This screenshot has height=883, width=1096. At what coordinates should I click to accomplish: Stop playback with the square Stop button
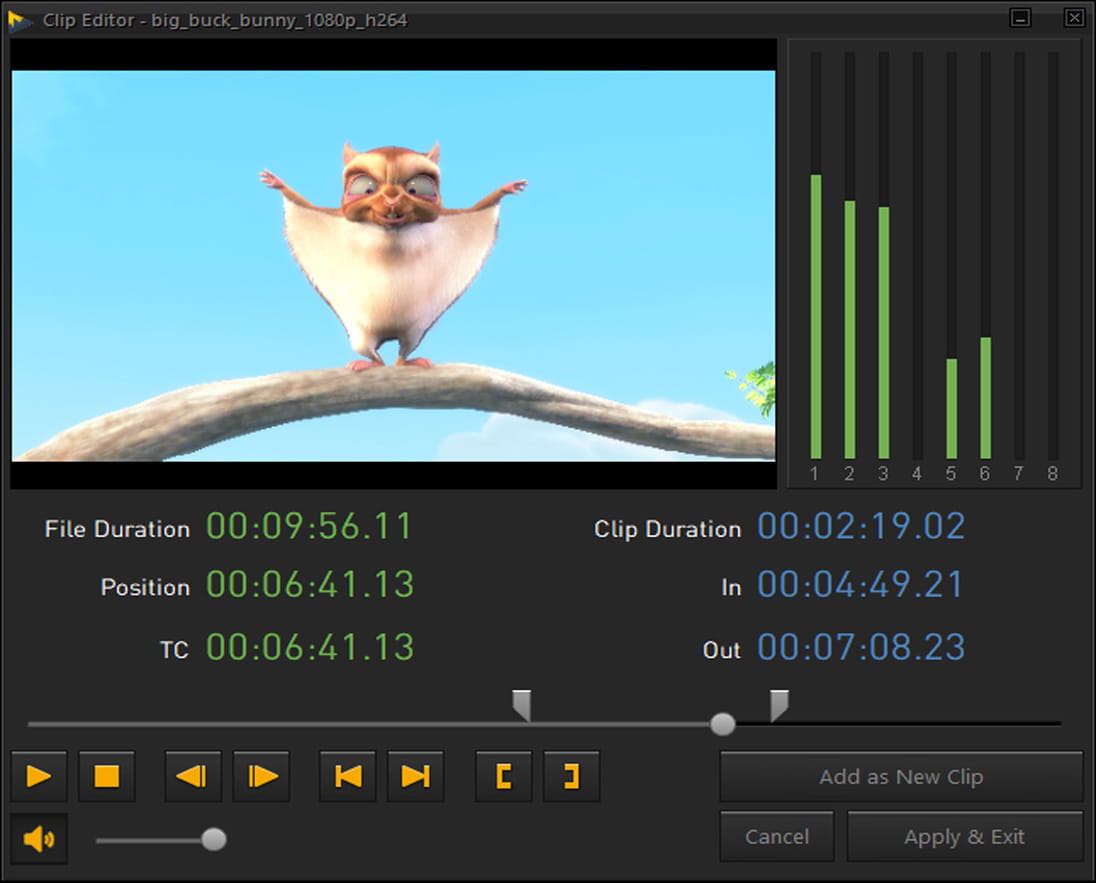point(107,776)
